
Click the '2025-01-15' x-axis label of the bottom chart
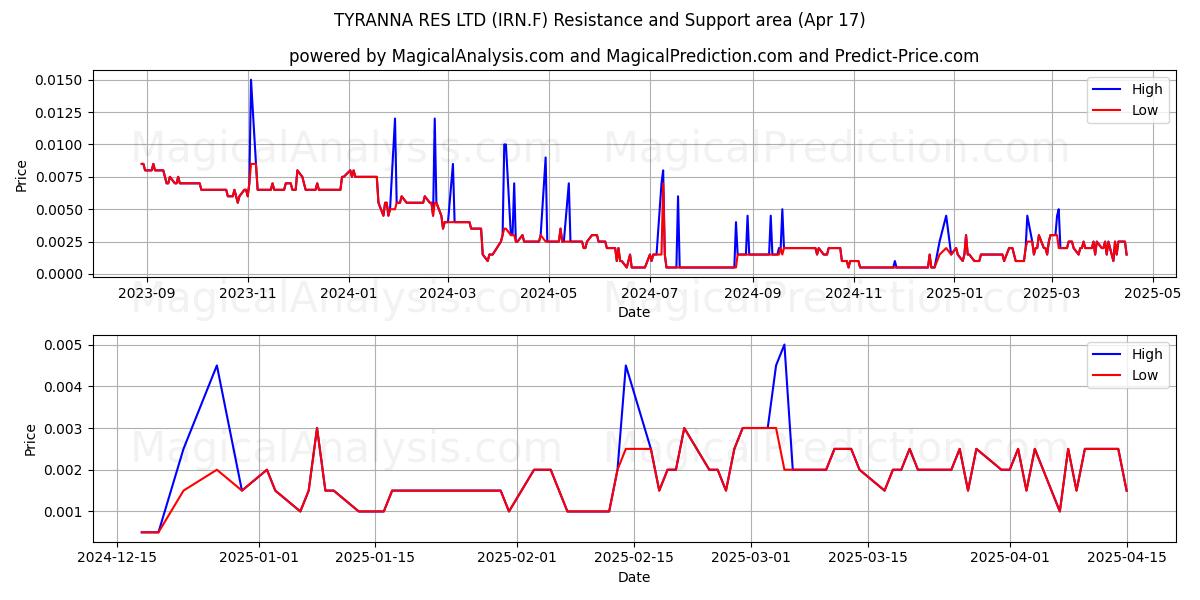point(375,558)
